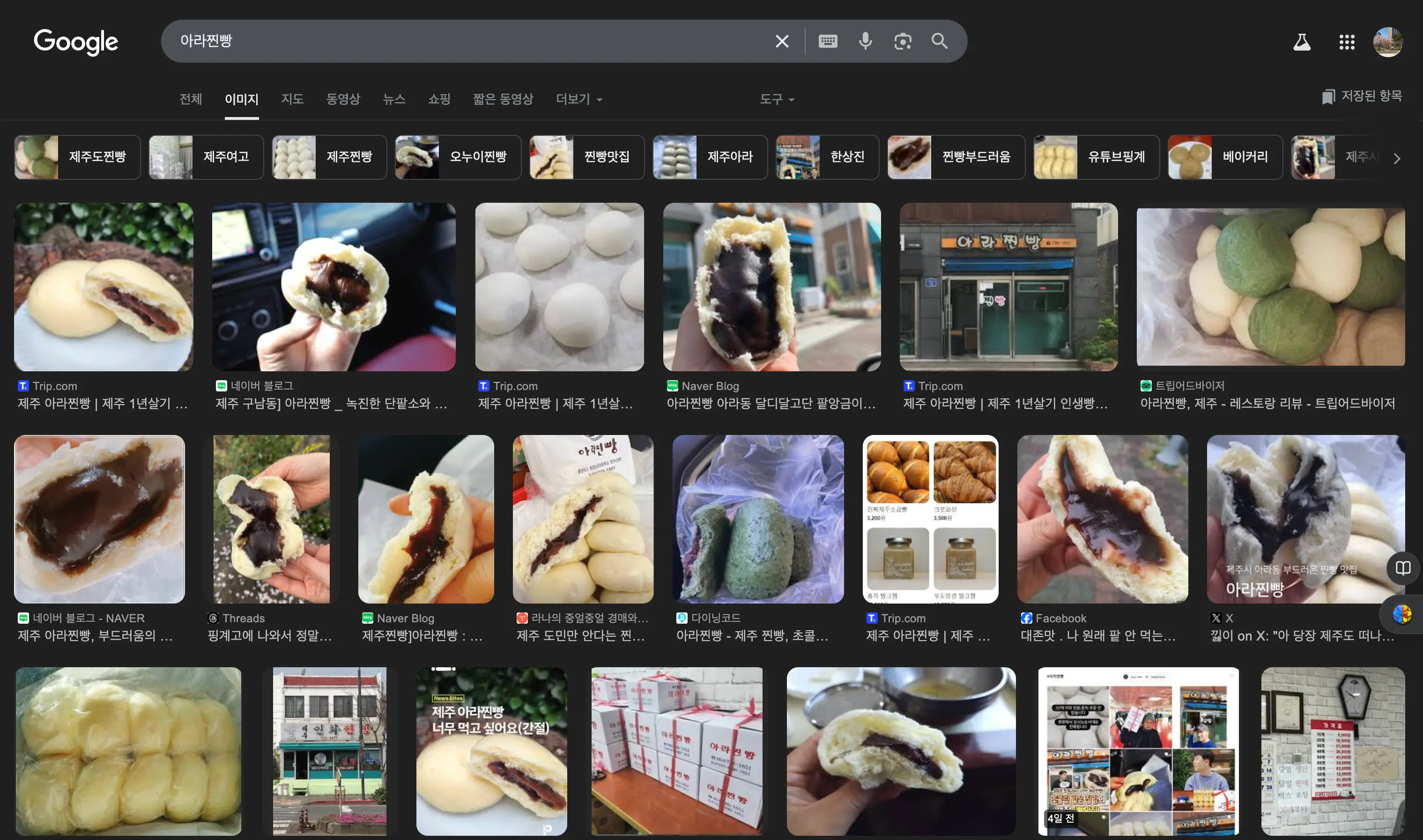Screen dimensions: 1423x840
Task: Start a voice search with microphone
Action: [x=865, y=41]
